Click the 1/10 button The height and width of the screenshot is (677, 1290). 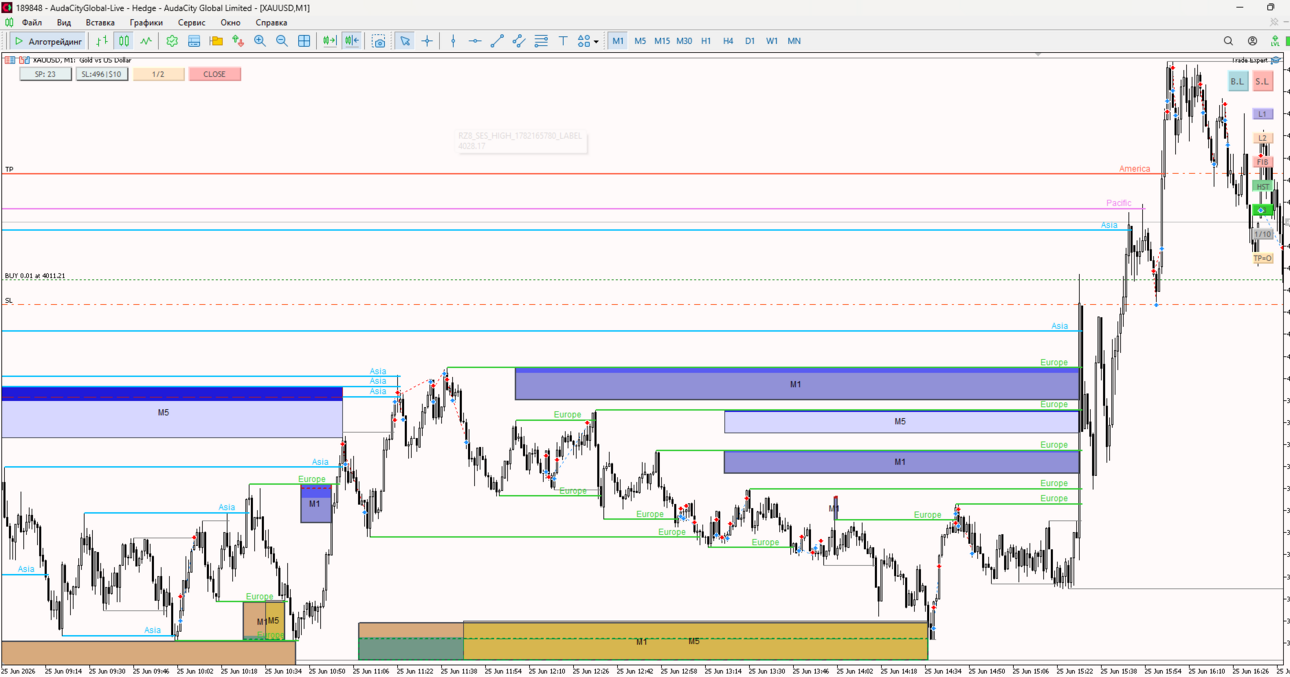pos(1263,234)
